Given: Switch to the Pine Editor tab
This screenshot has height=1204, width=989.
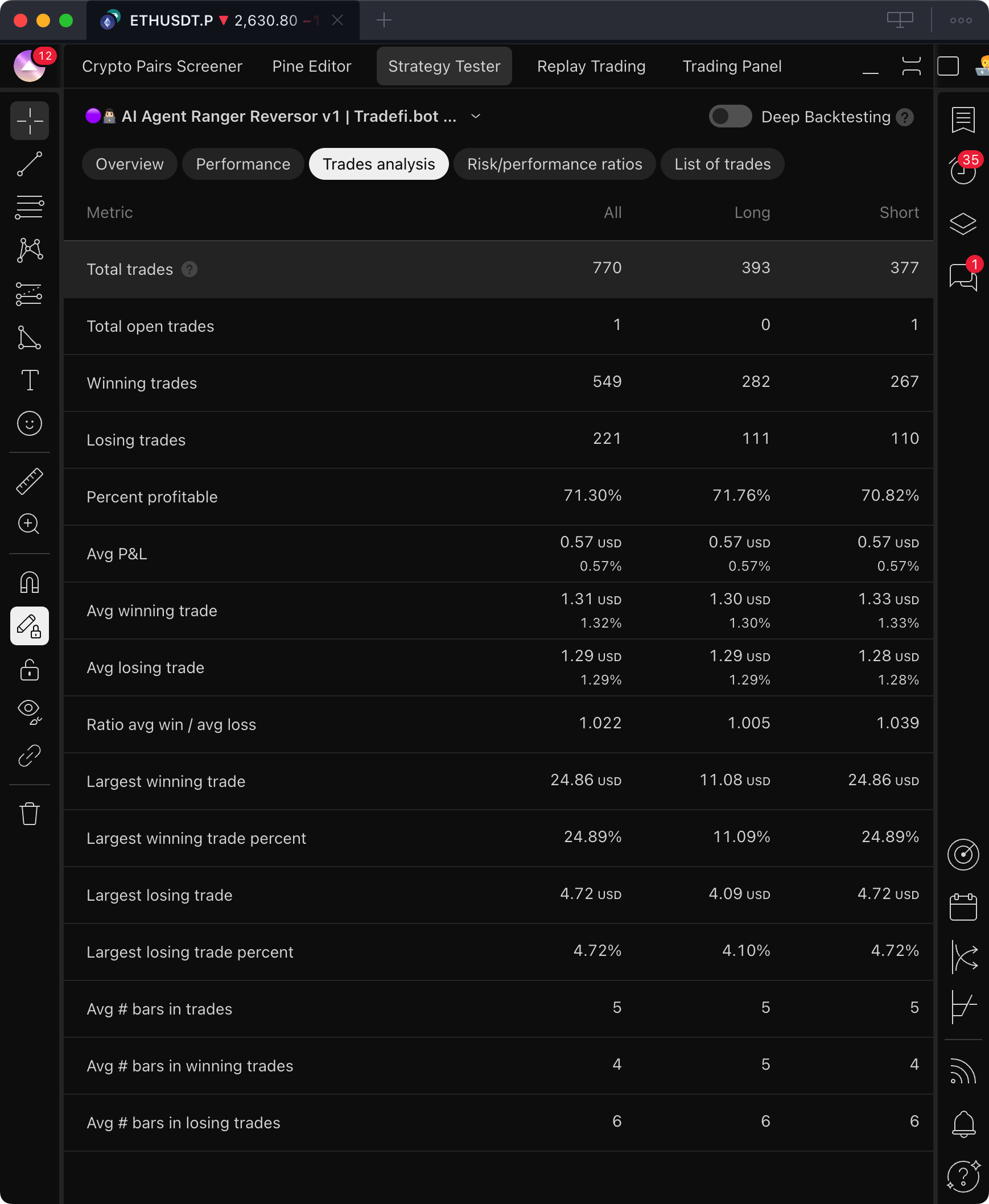Looking at the screenshot, I should (312, 67).
